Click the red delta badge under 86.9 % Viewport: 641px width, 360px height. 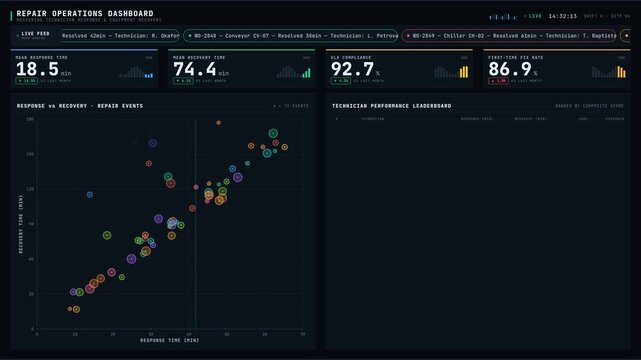click(x=498, y=81)
